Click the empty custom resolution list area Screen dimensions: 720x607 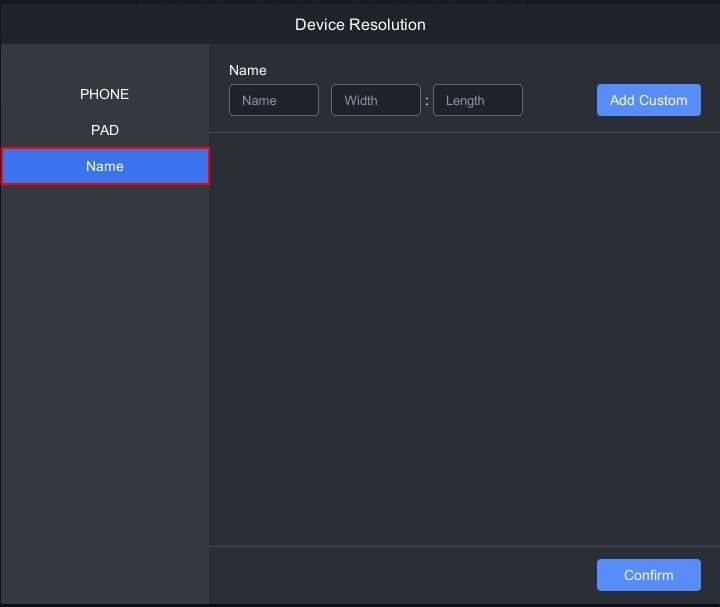click(464, 340)
